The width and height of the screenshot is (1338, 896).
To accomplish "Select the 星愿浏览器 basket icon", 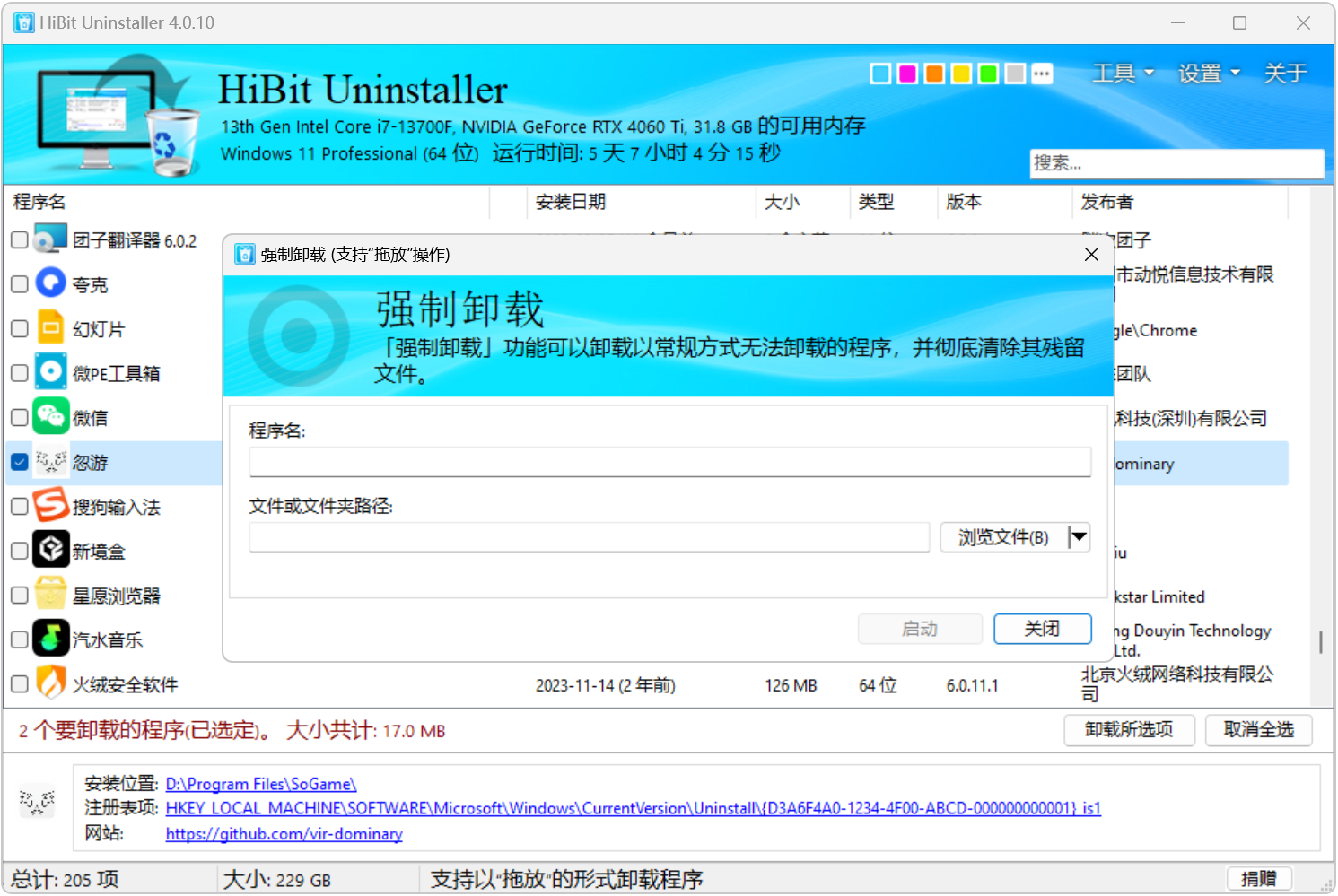I will tap(50, 595).
